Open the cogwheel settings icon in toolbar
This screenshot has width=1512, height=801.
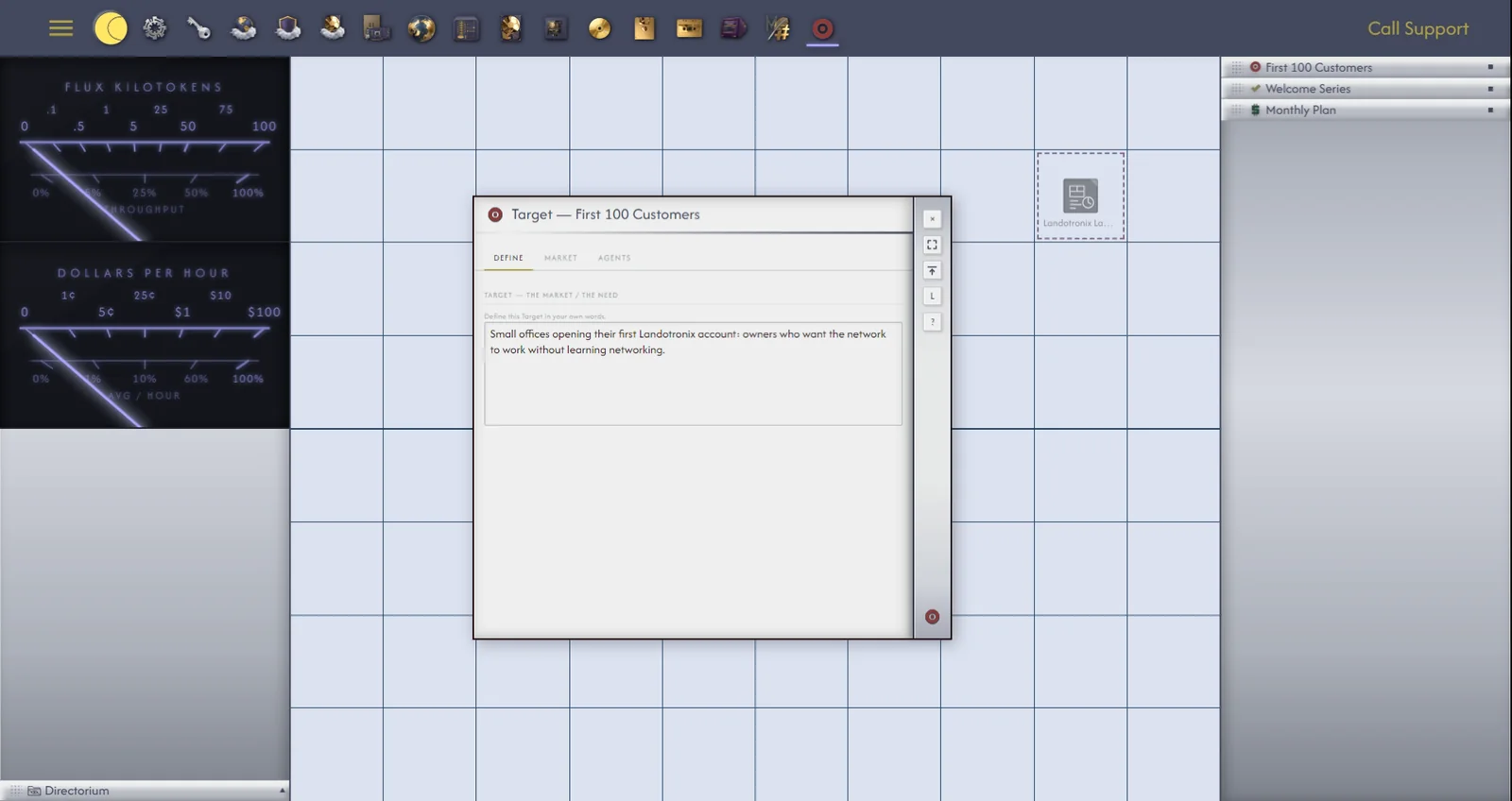point(155,28)
